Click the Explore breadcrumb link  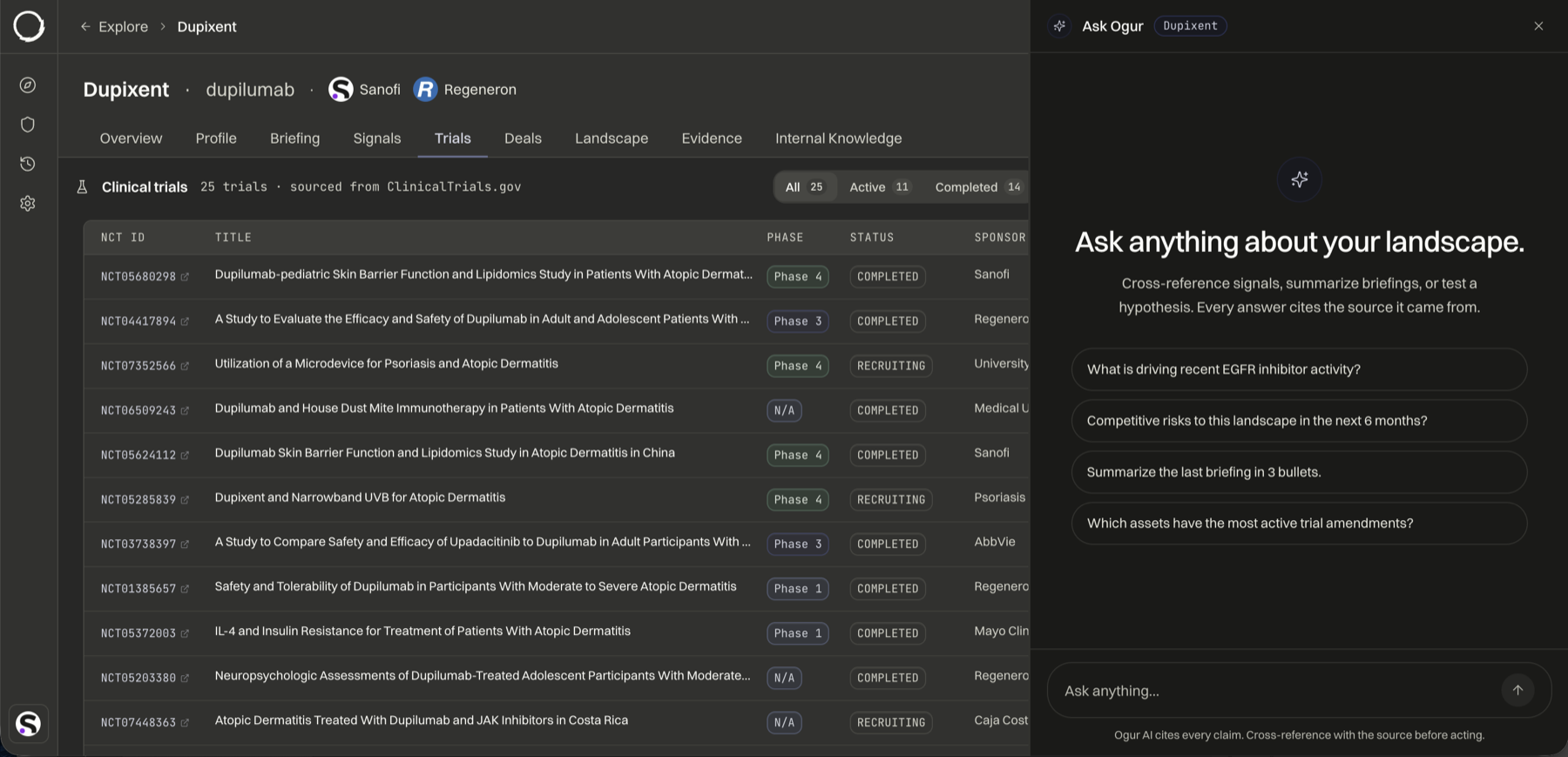pos(123,27)
